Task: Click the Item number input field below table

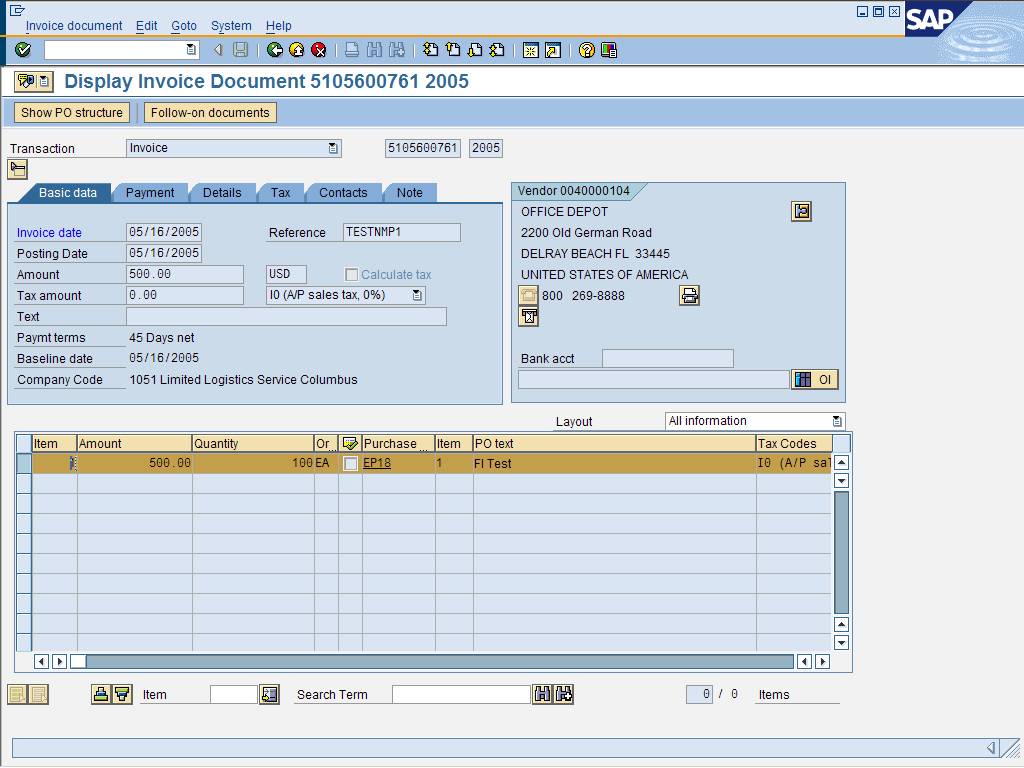Action: pos(234,694)
